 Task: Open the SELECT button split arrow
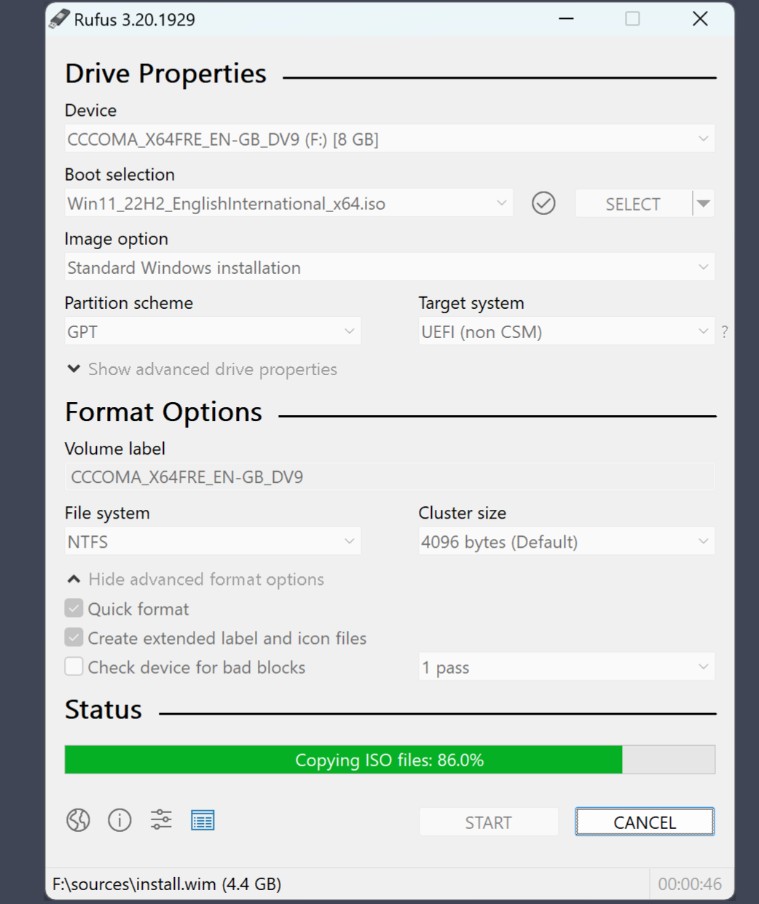[703, 204]
